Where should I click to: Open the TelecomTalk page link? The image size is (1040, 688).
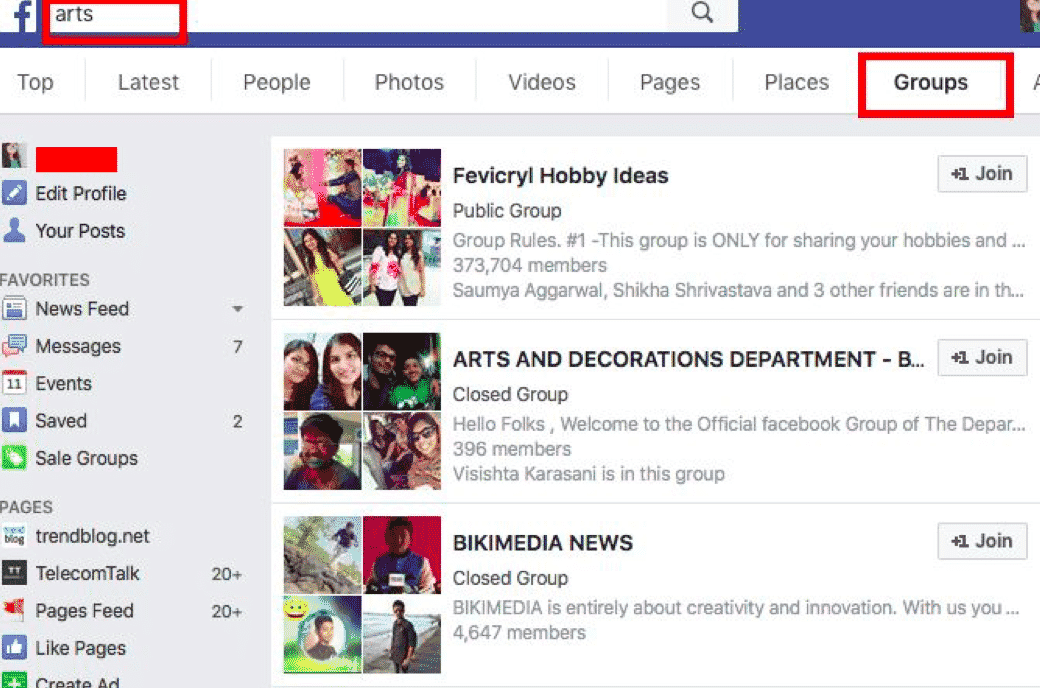[x=88, y=573]
